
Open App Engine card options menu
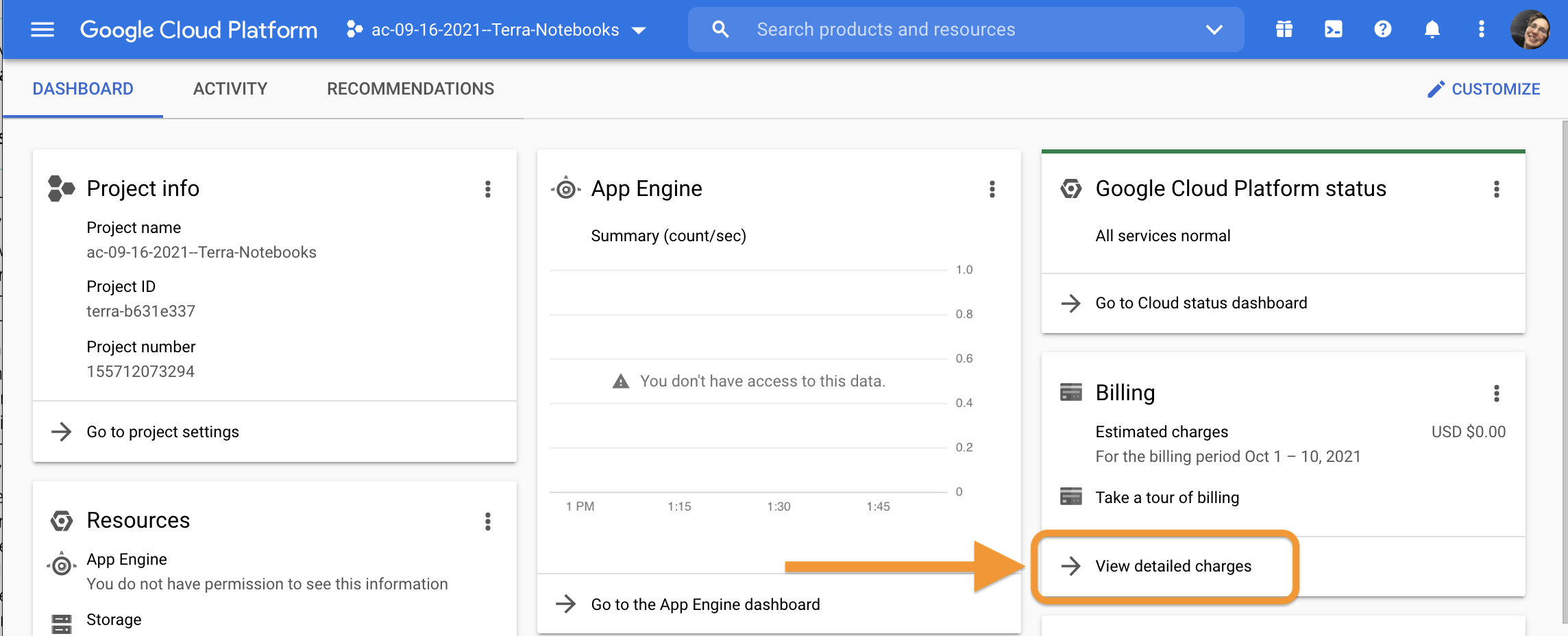[x=992, y=189]
